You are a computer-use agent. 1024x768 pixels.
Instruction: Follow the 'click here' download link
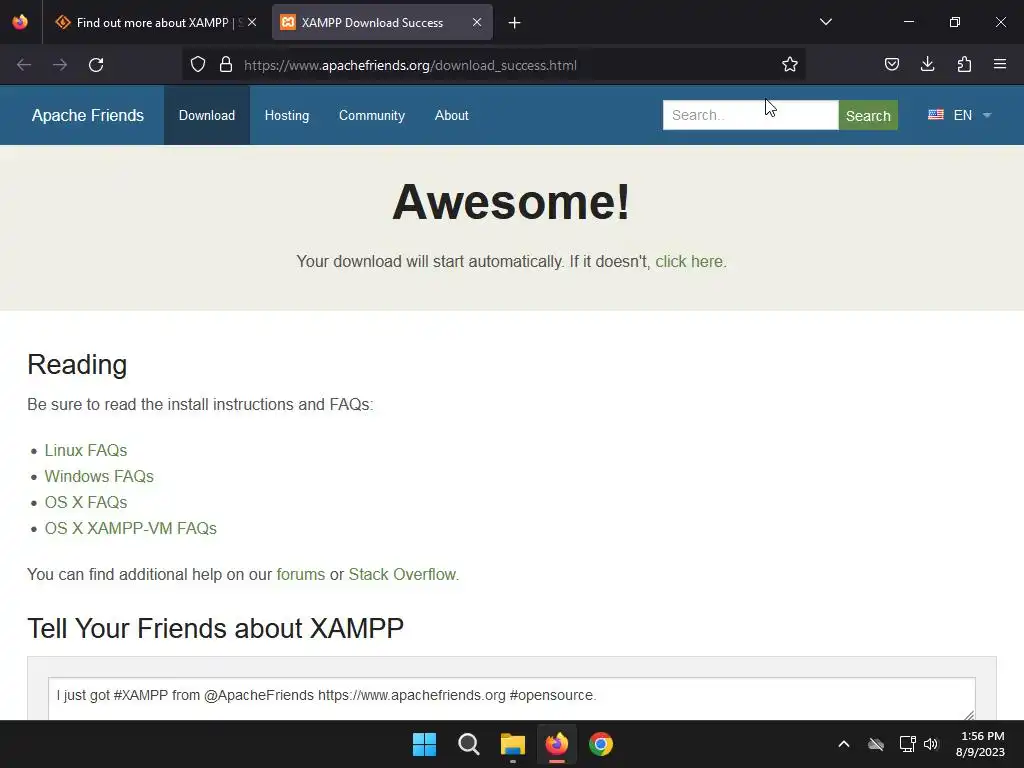point(689,261)
